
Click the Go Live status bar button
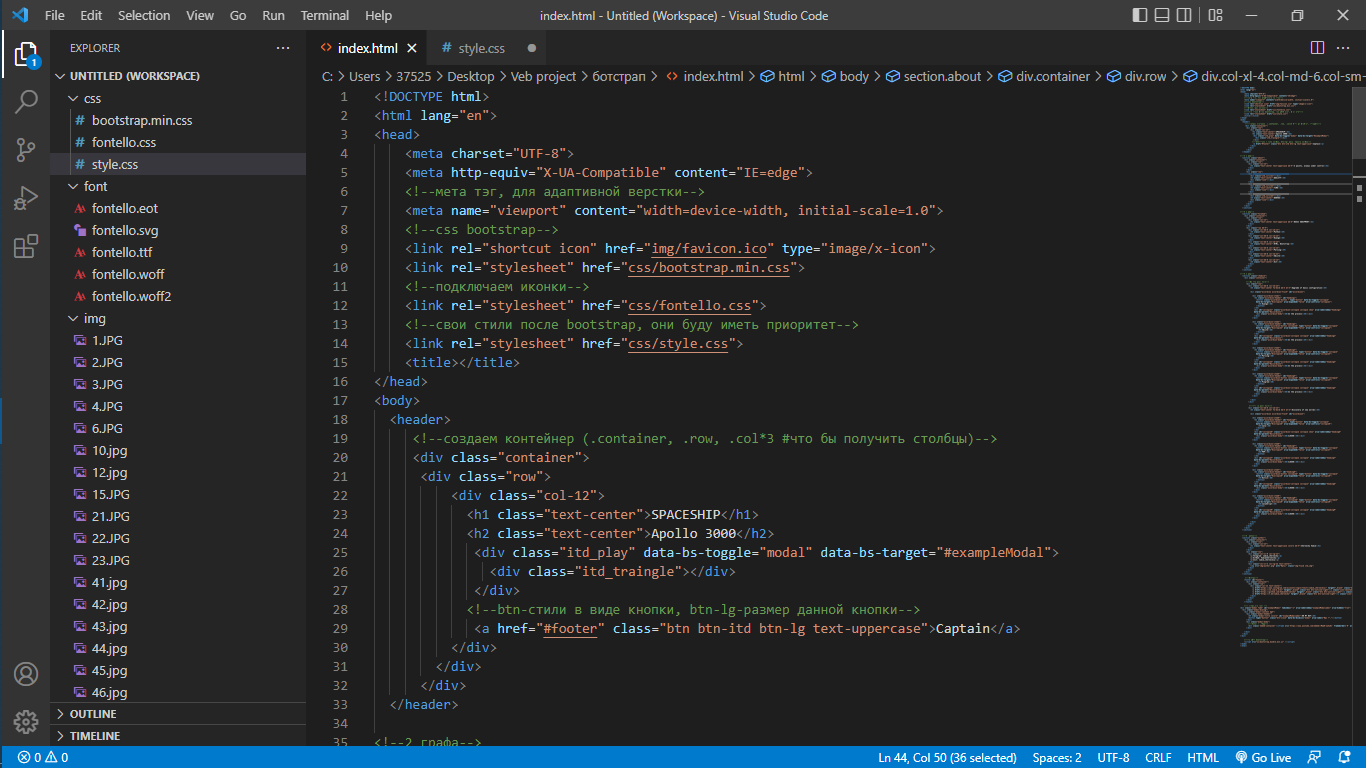point(1263,757)
